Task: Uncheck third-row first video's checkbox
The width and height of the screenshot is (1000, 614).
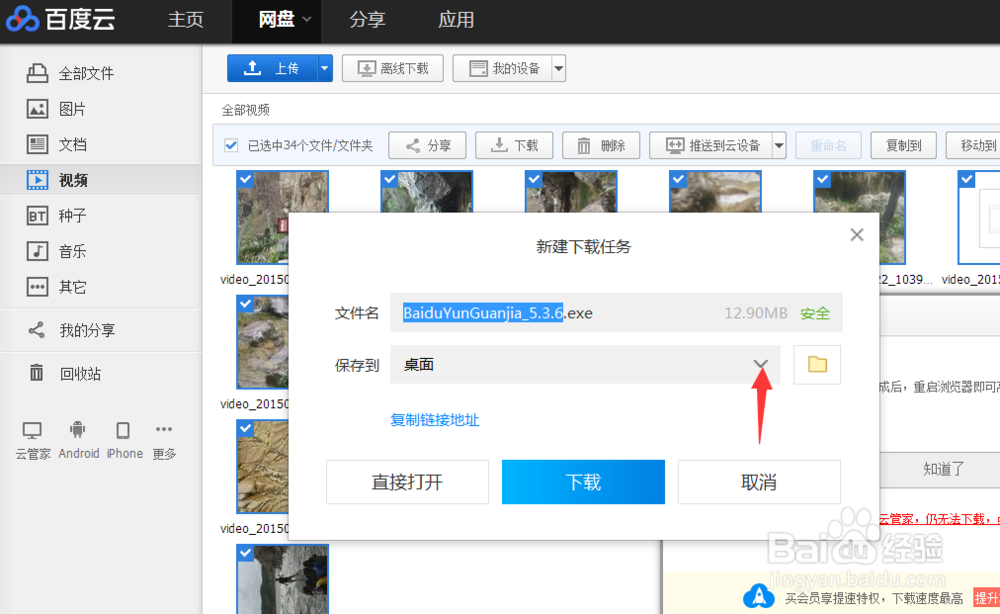Action: coord(246,428)
